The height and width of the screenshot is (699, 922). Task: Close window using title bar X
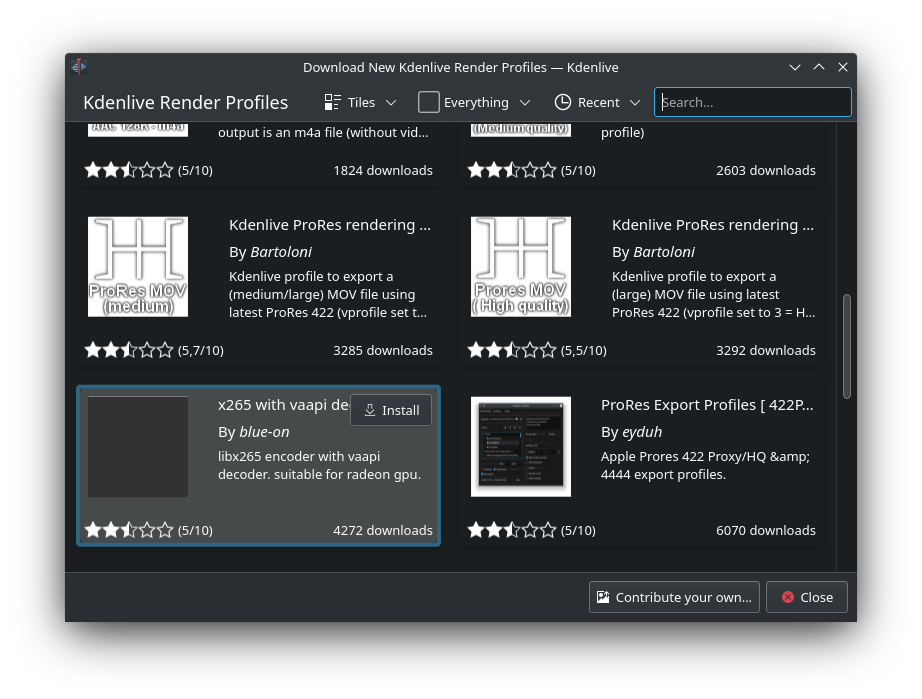(x=843, y=67)
